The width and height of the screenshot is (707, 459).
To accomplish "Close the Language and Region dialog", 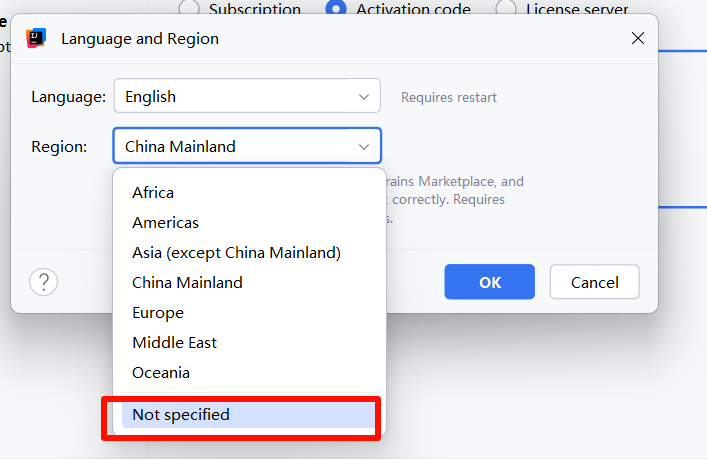I will [x=638, y=39].
